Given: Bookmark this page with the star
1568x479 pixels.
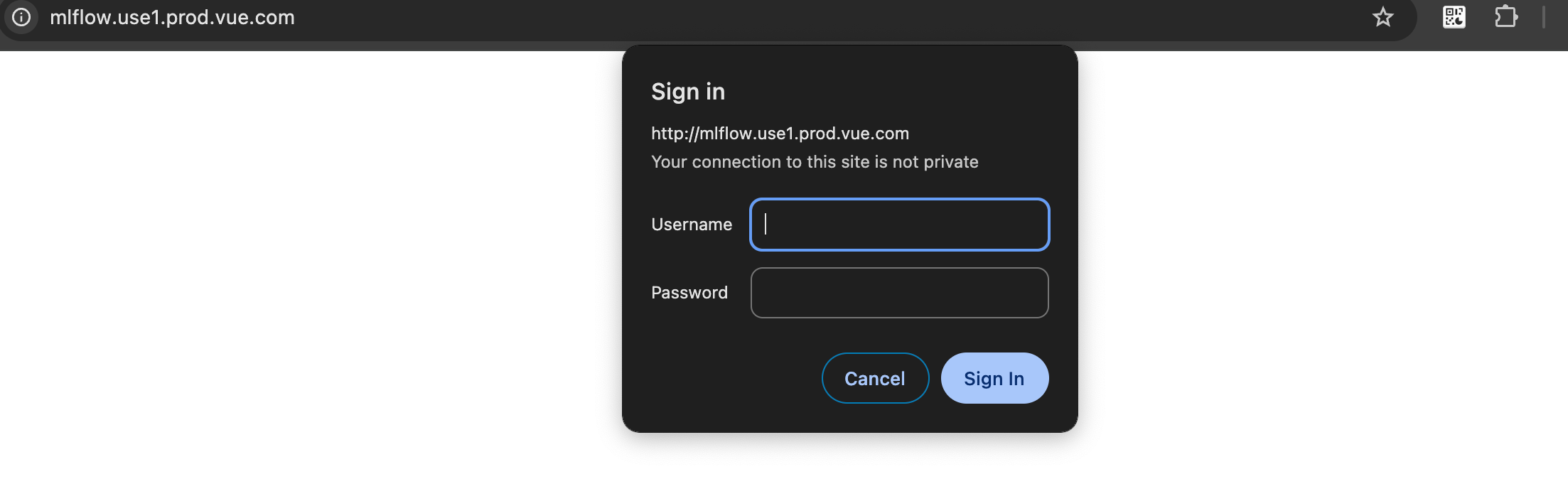Looking at the screenshot, I should [1382, 17].
